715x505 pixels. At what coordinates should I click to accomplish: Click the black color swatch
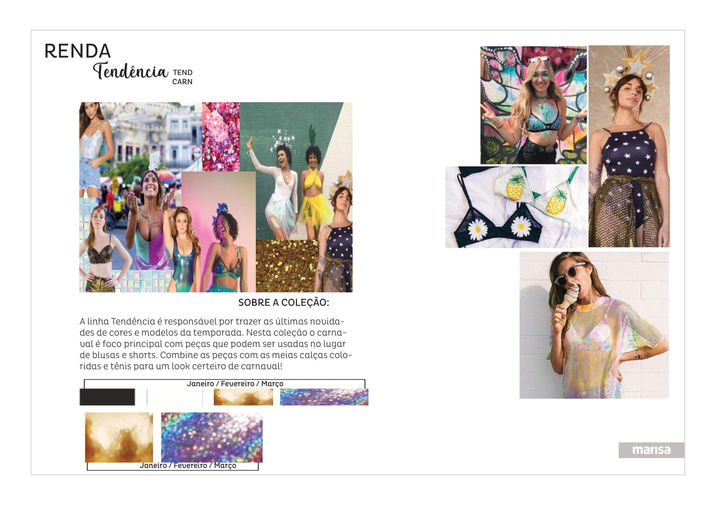tap(107, 397)
